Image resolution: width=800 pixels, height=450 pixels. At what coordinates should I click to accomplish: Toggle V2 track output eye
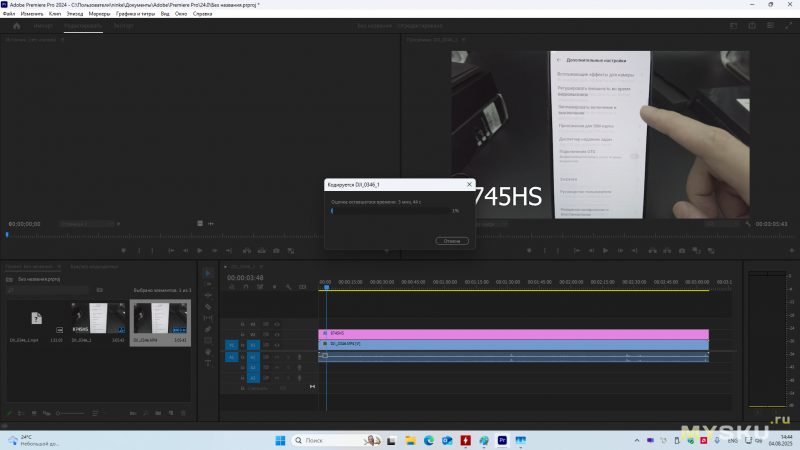(x=277, y=335)
